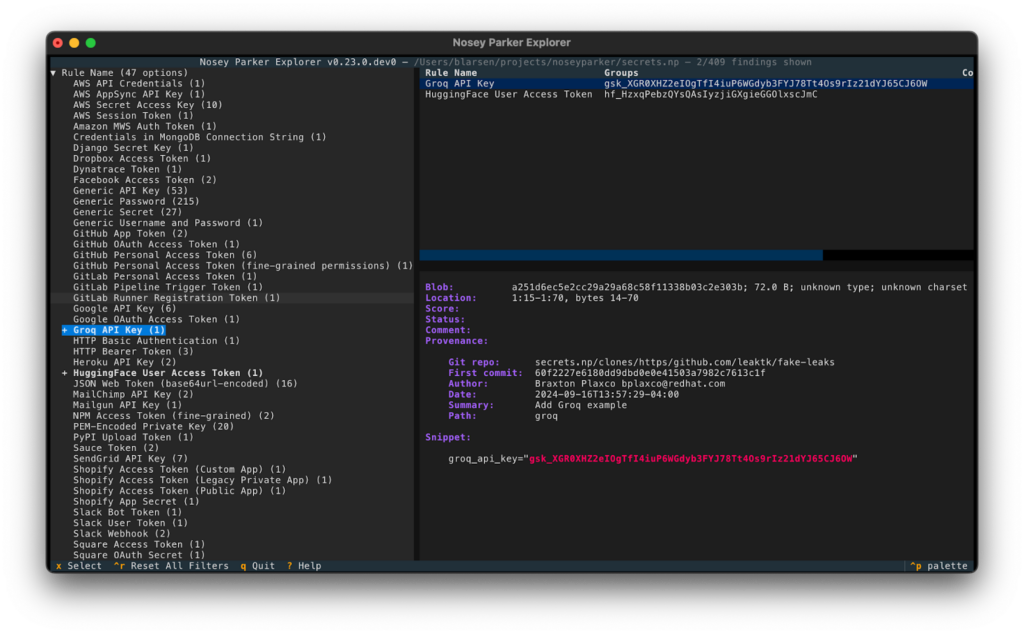Select GitHub App Token (2)
This screenshot has width=1024, height=634.
[130, 234]
